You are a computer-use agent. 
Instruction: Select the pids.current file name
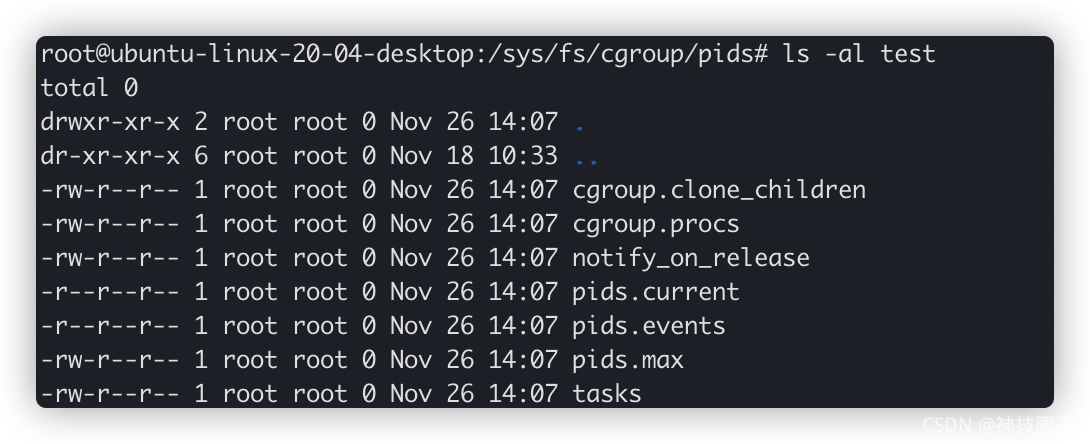[x=656, y=292]
